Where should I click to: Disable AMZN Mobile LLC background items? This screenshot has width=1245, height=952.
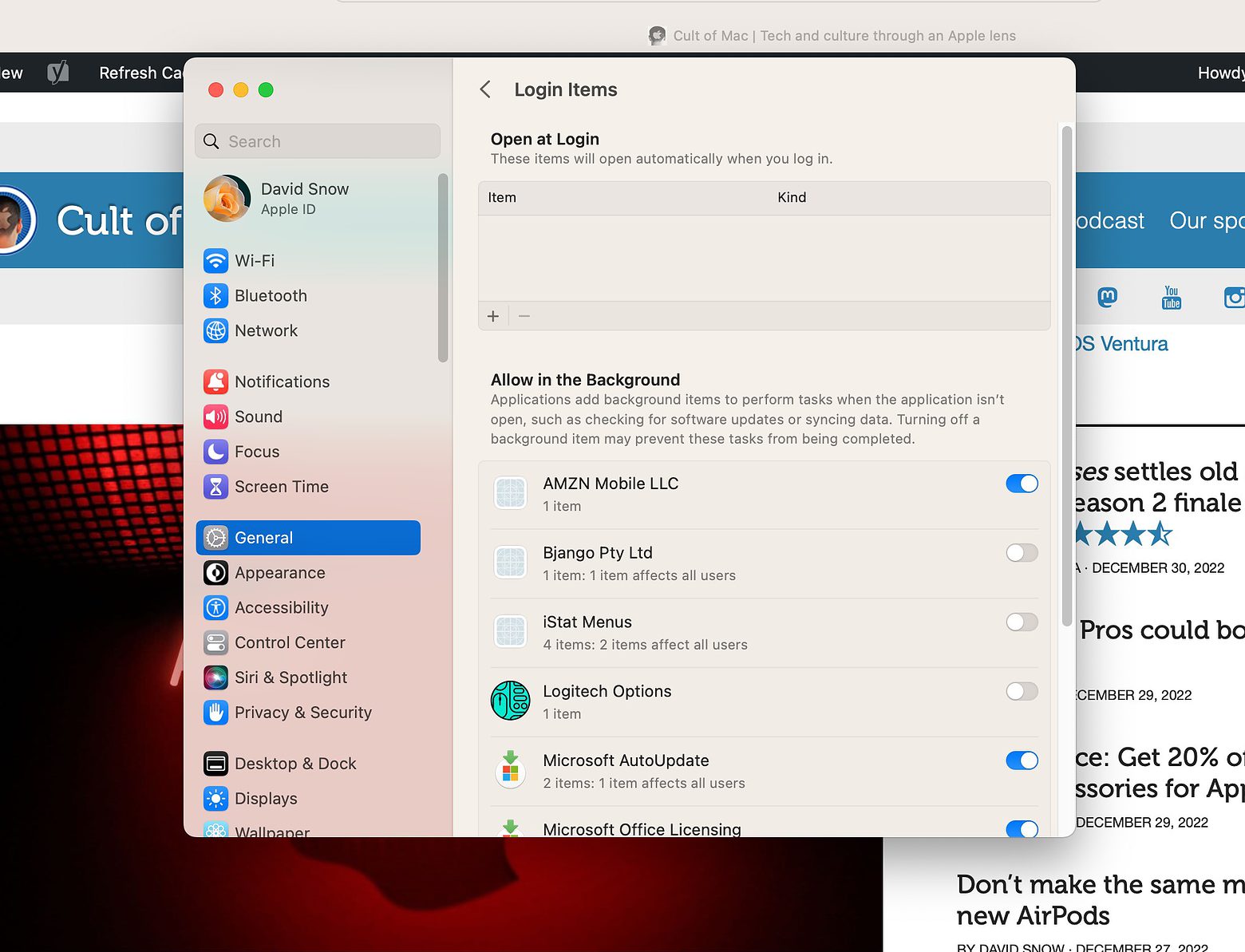coord(1022,484)
